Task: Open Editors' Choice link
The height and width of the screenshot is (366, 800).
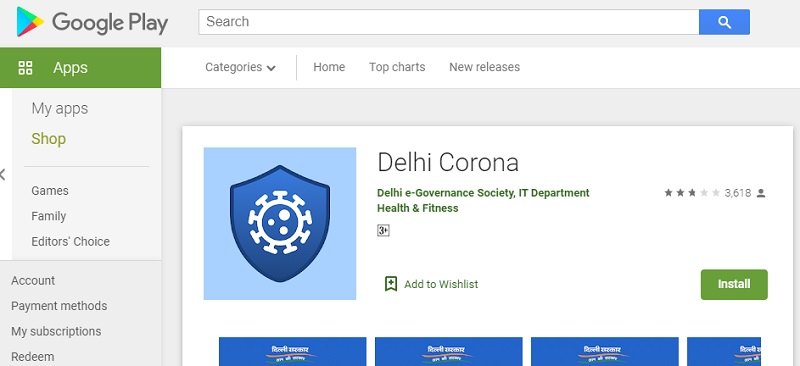Action: pos(70,241)
